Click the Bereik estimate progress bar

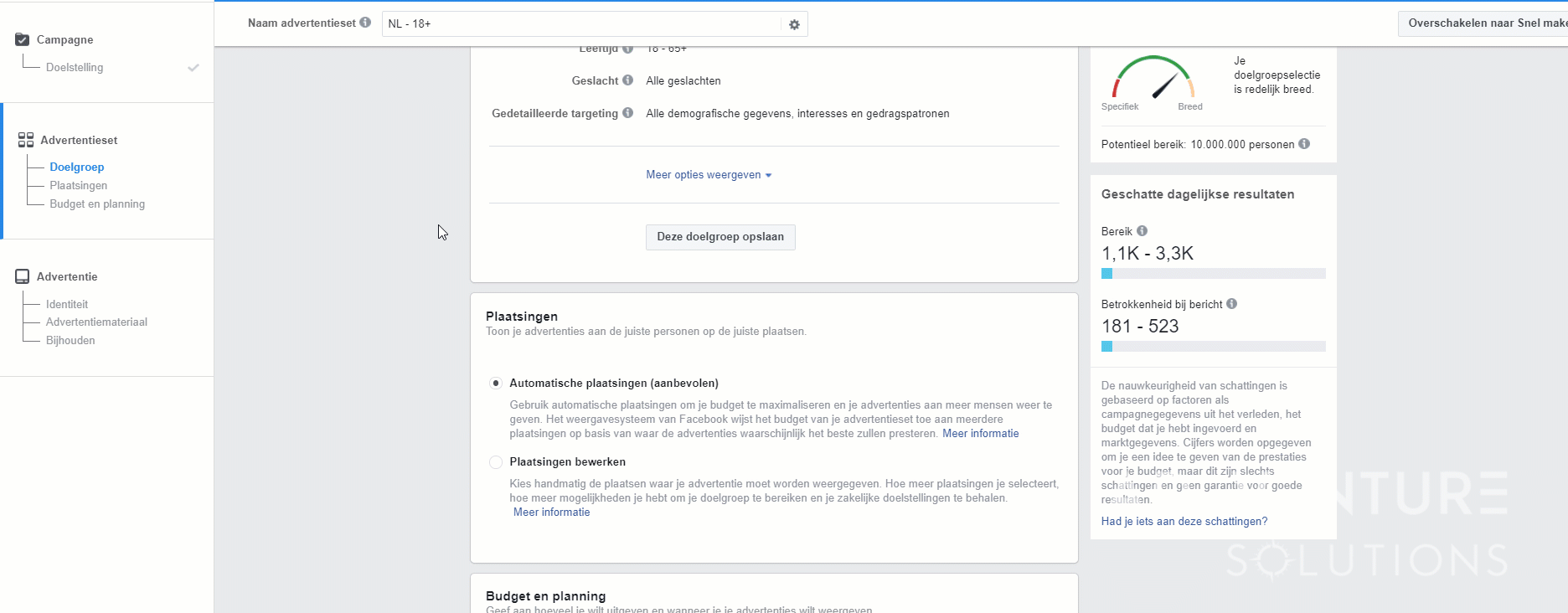[1213, 274]
